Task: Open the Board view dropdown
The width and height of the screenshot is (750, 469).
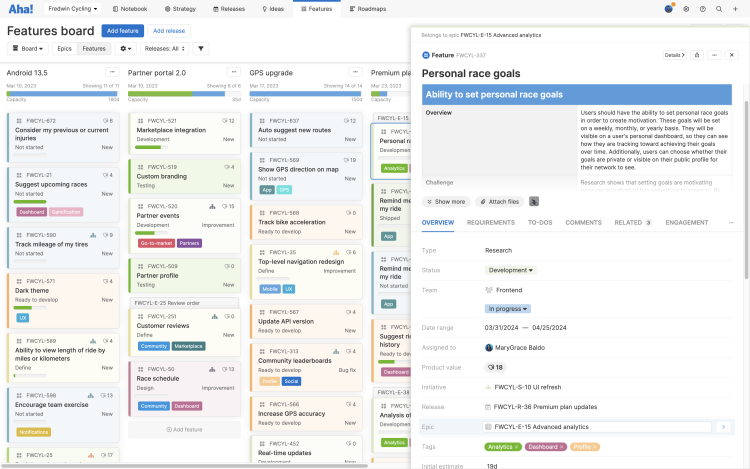Action: click(x=28, y=48)
